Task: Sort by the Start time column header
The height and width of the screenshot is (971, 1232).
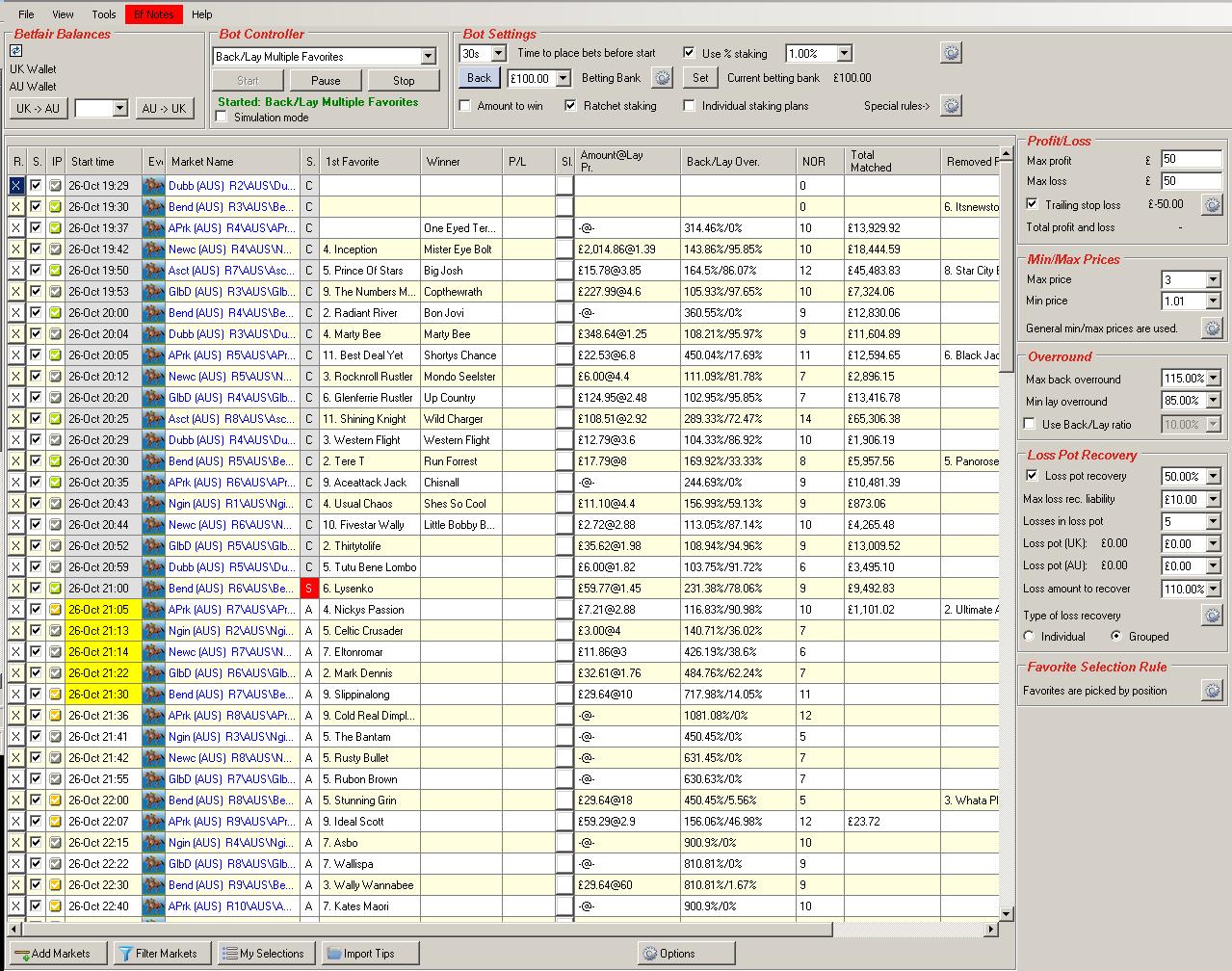Action: click(x=104, y=162)
